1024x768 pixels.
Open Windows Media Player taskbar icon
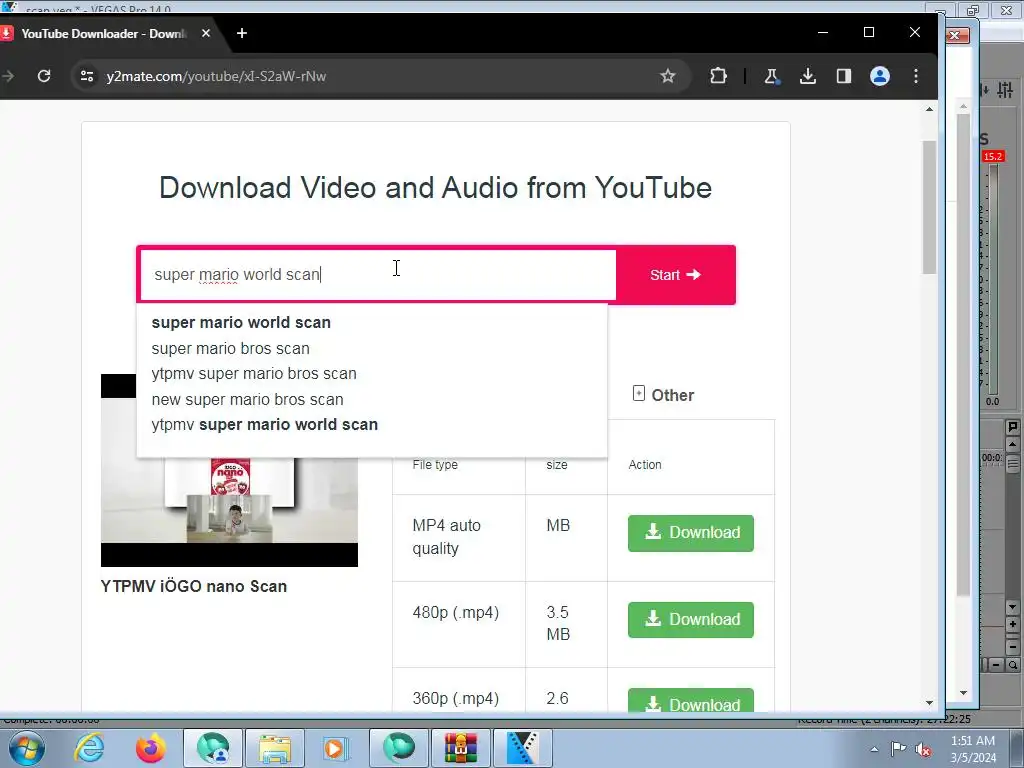[x=336, y=748]
